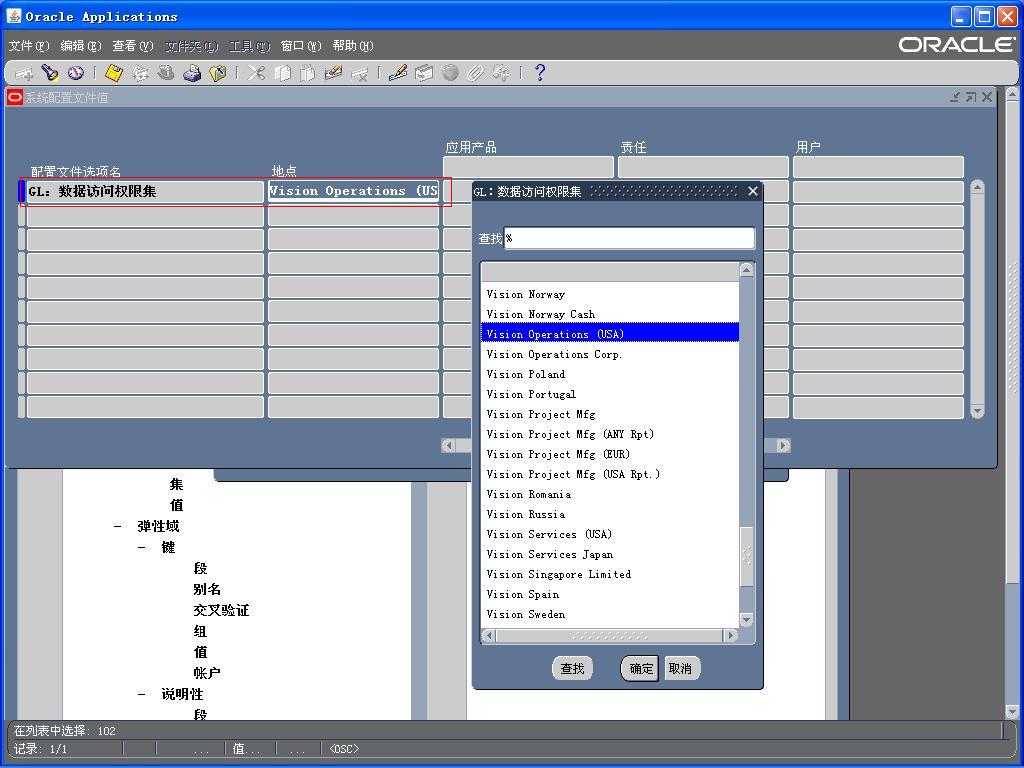1024x768 pixels.
Task: Click the Clear Record eraser icon
Action: click(x=334, y=73)
